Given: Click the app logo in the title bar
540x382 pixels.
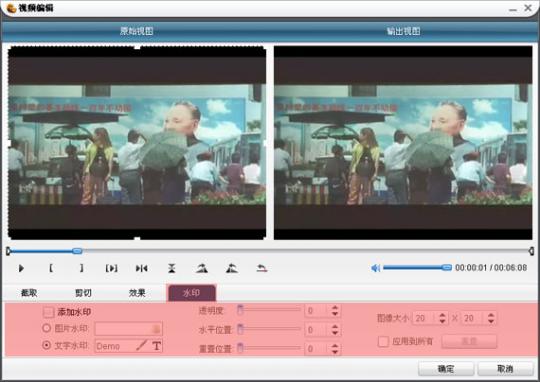Looking at the screenshot, I should 11,8.
